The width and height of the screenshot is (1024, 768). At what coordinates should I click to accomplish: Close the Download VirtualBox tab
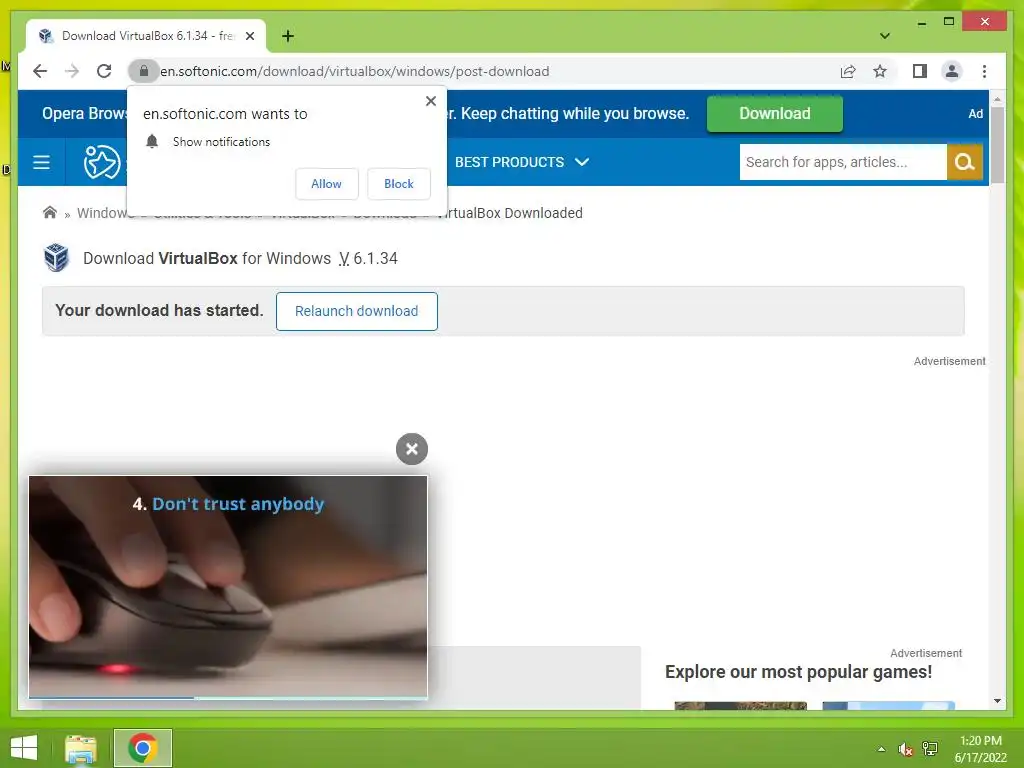point(250,36)
